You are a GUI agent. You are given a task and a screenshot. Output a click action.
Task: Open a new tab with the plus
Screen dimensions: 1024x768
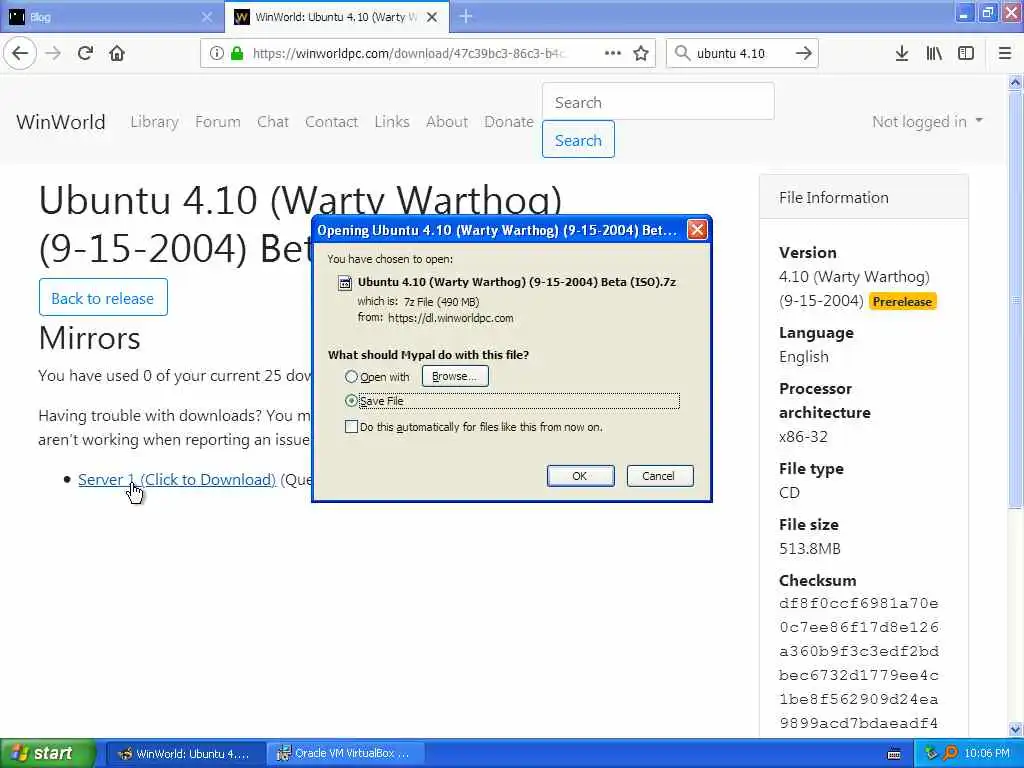[x=466, y=16]
